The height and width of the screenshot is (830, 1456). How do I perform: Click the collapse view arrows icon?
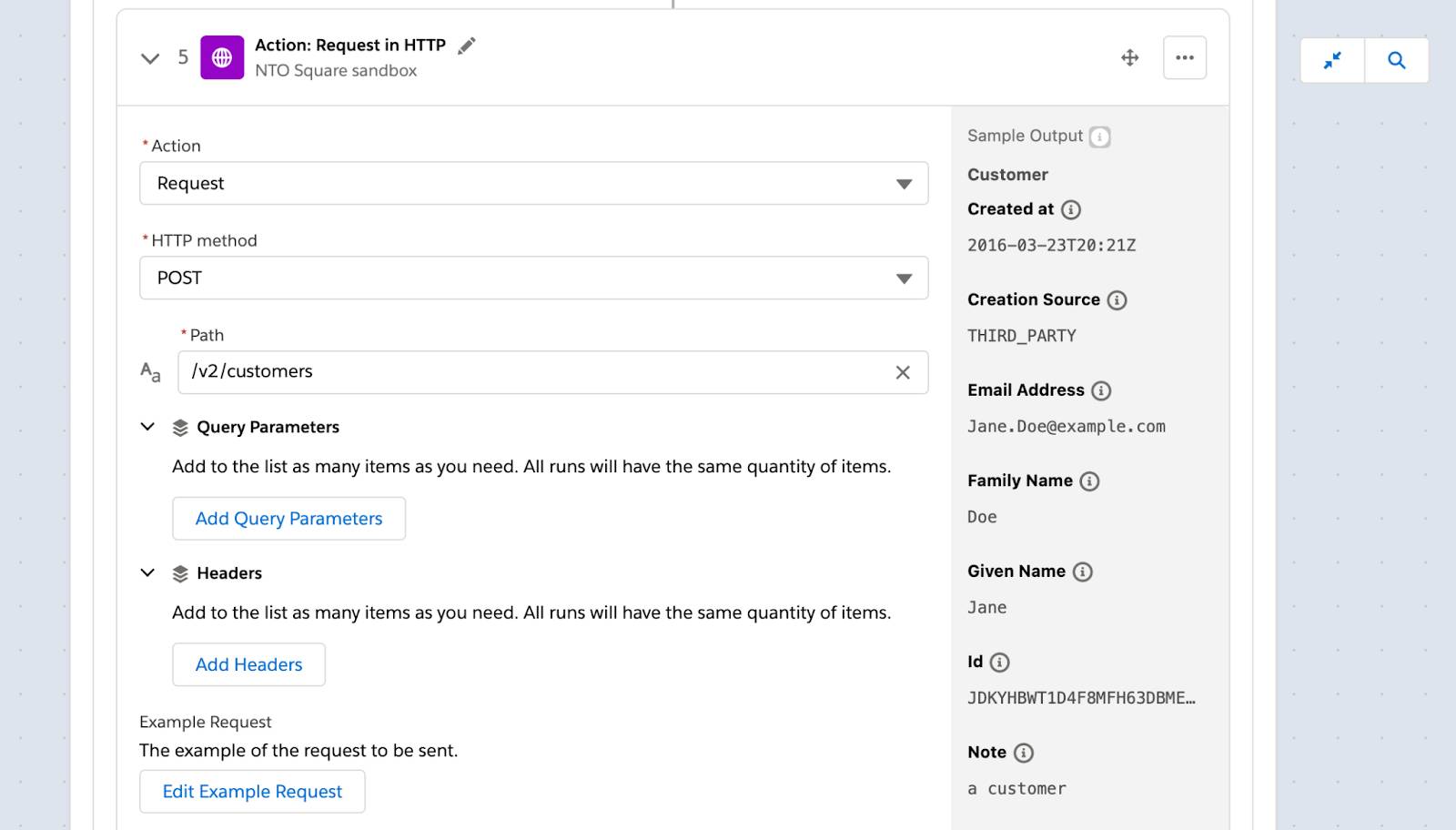point(1332,60)
